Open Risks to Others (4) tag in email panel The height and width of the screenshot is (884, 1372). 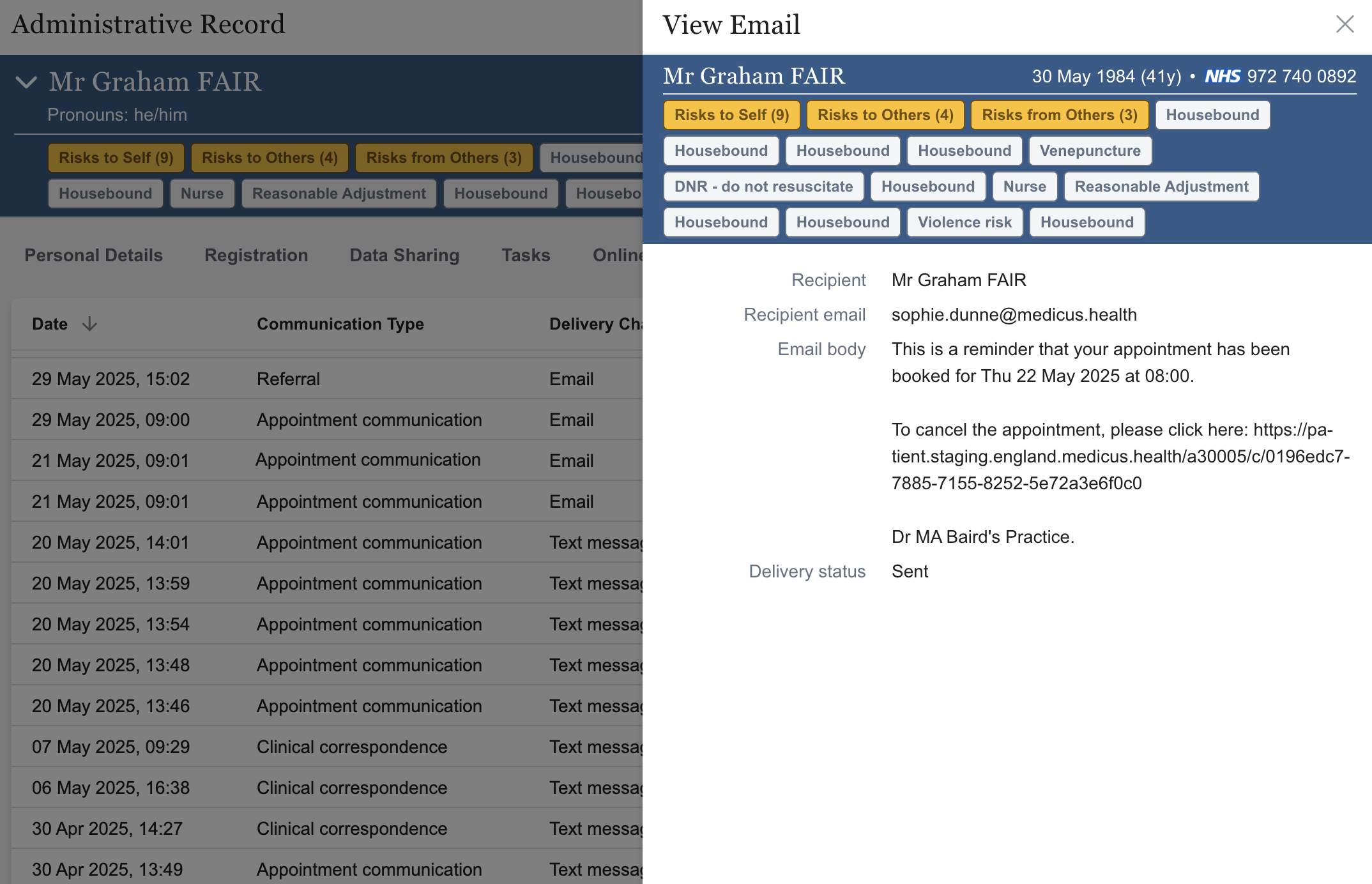tap(885, 115)
